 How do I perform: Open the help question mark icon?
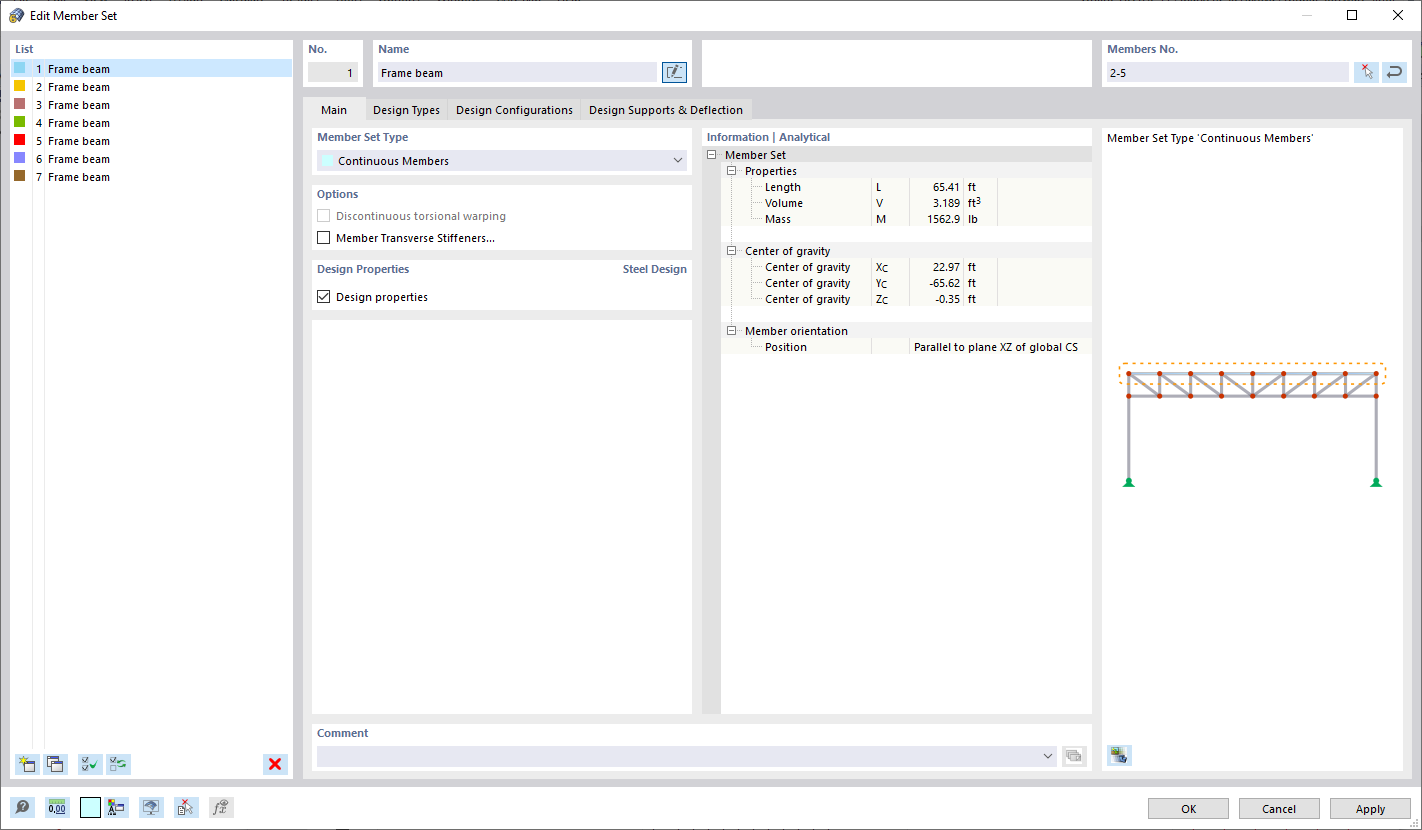(x=22, y=807)
